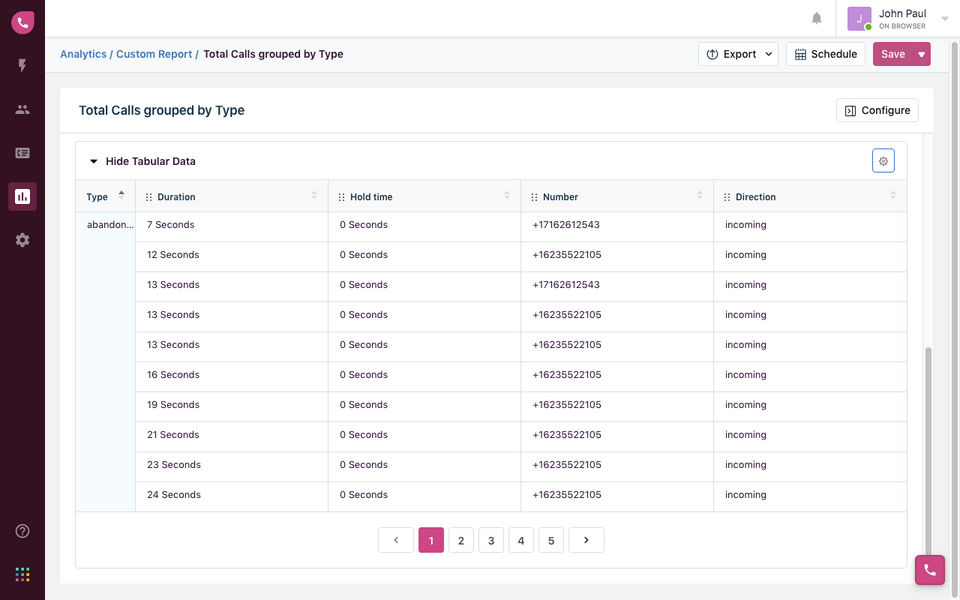Viewport: 960px width, 600px height.
Task: Open the Export dropdown
Action: pyautogui.click(x=738, y=54)
